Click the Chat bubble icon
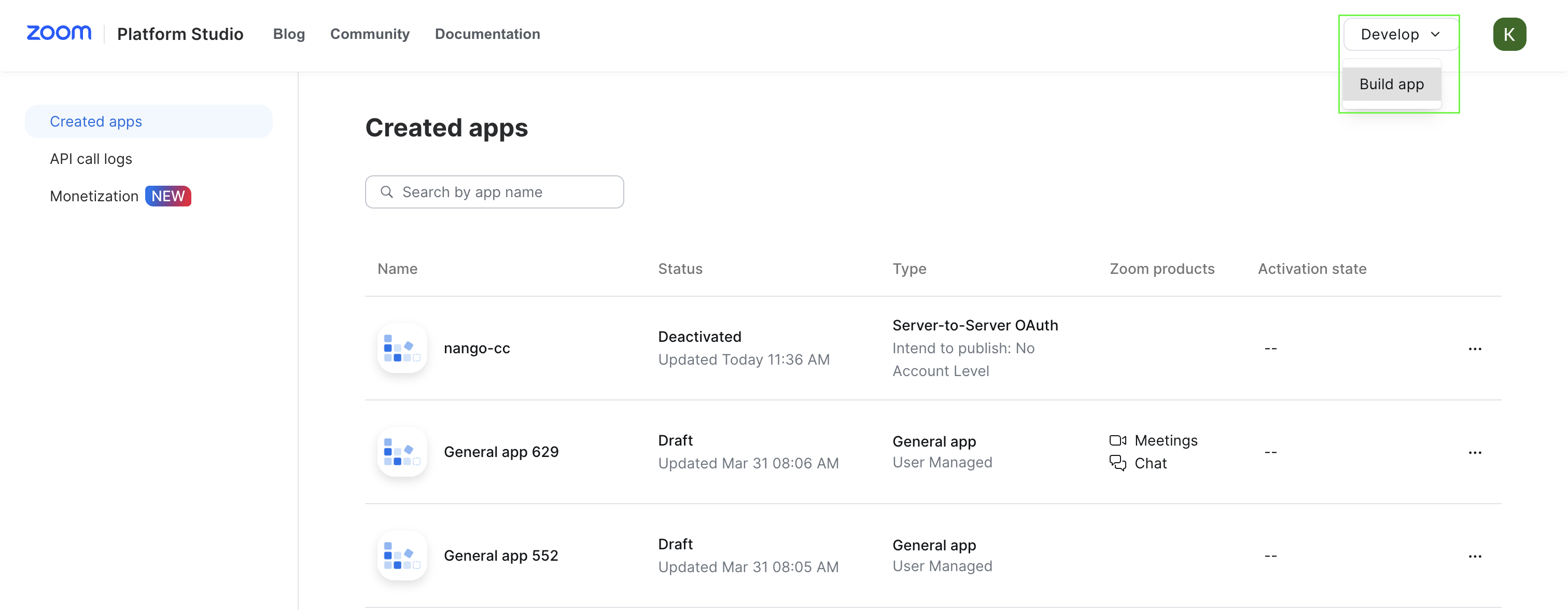The width and height of the screenshot is (1568, 610). pos(1117,463)
